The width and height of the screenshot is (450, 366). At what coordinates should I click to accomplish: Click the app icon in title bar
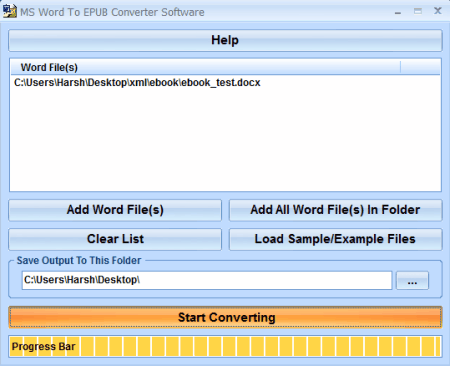[10, 11]
